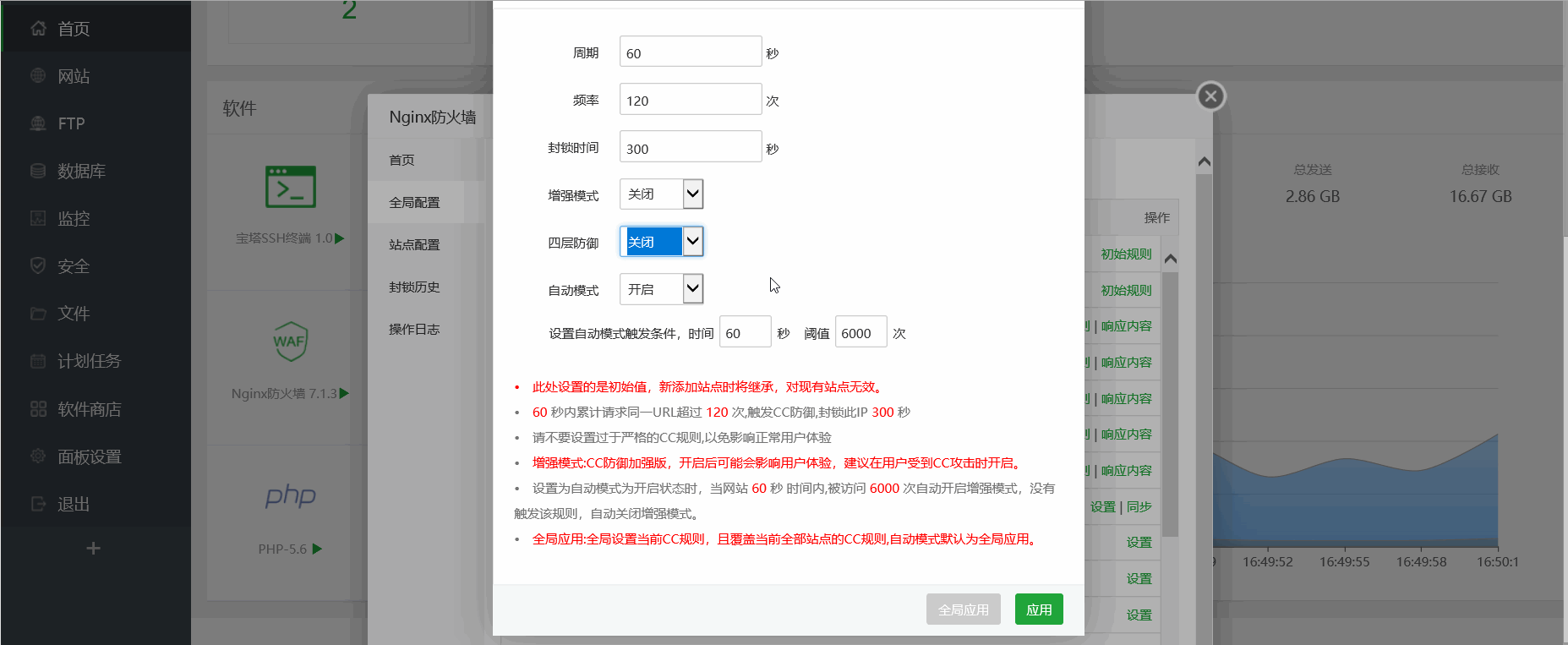Click the 同步 link
Viewport: 1568px width, 645px height.
[x=1139, y=506]
